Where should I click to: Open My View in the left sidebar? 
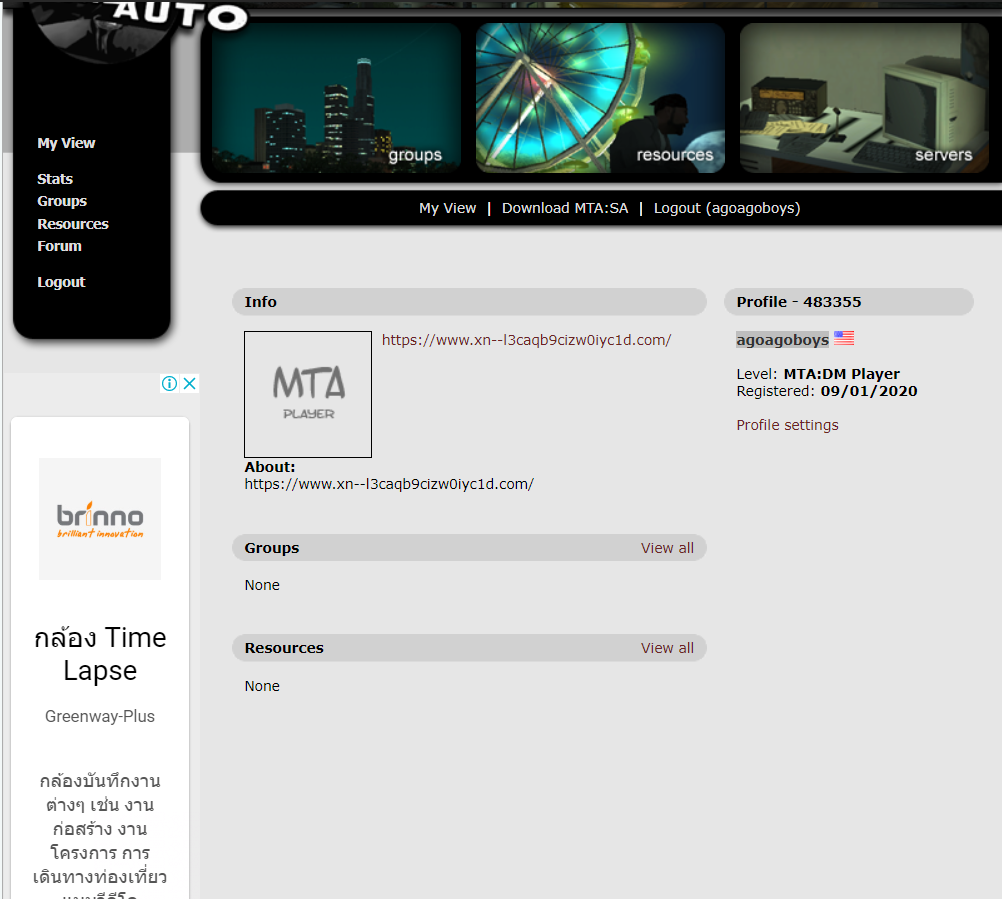pyautogui.click(x=66, y=143)
